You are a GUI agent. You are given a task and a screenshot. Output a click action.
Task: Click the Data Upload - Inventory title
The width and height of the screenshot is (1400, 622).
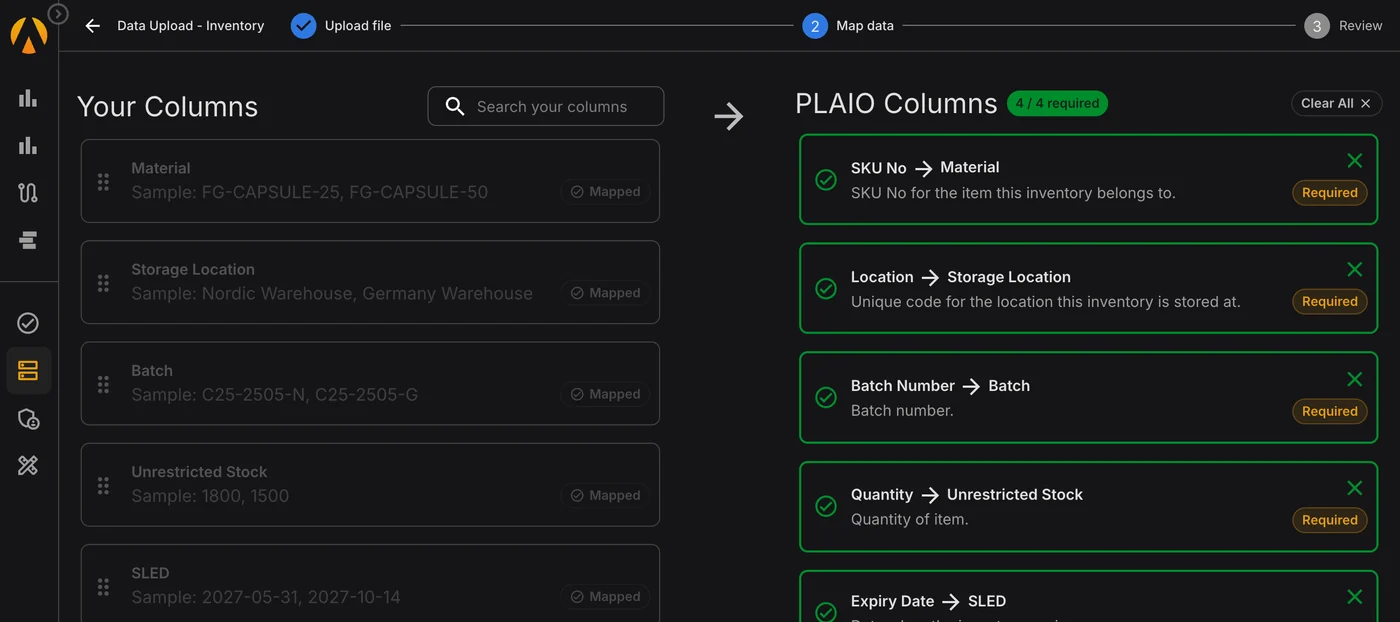(x=191, y=26)
